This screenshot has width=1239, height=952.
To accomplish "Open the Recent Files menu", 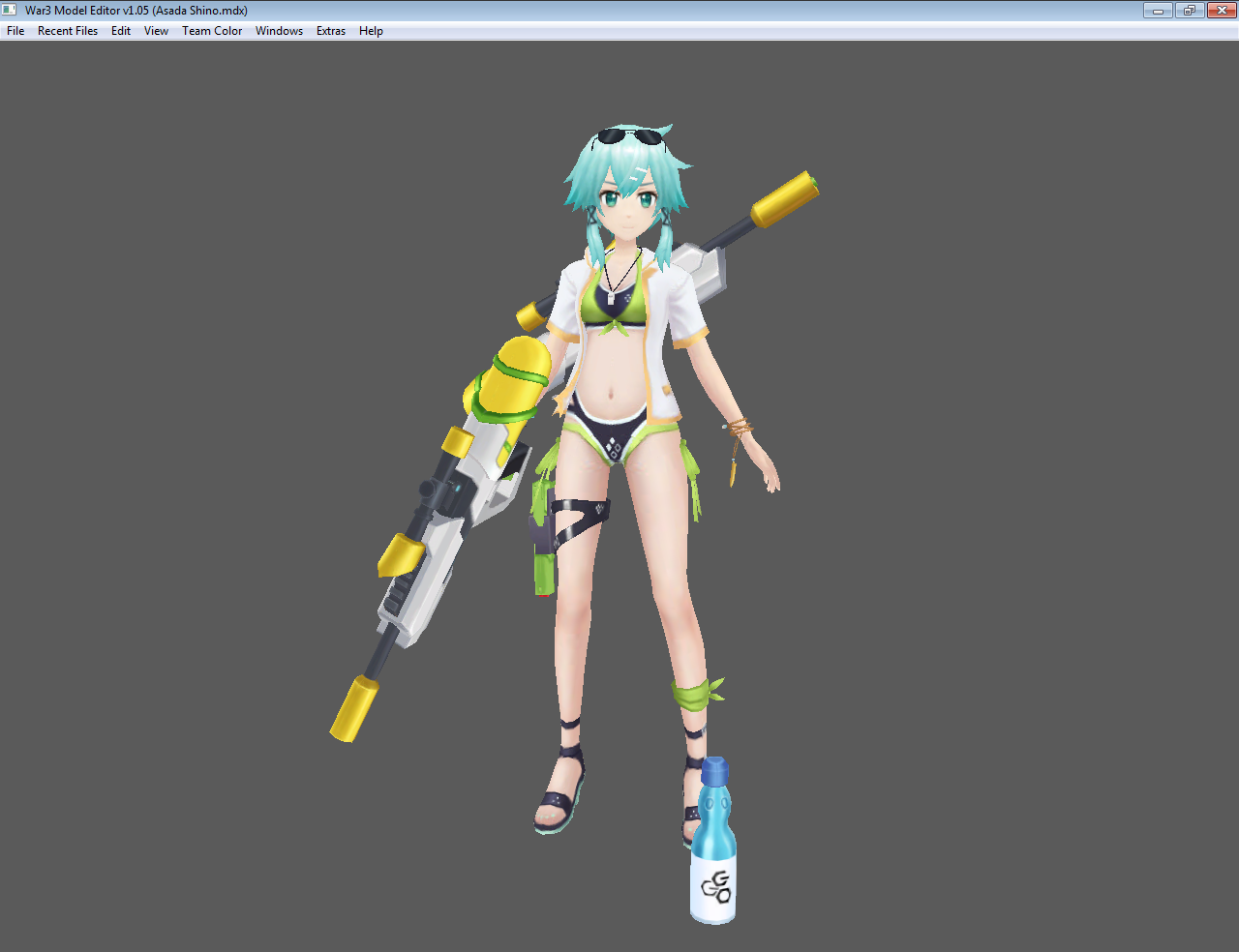I will pyautogui.click(x=68, y=31).
